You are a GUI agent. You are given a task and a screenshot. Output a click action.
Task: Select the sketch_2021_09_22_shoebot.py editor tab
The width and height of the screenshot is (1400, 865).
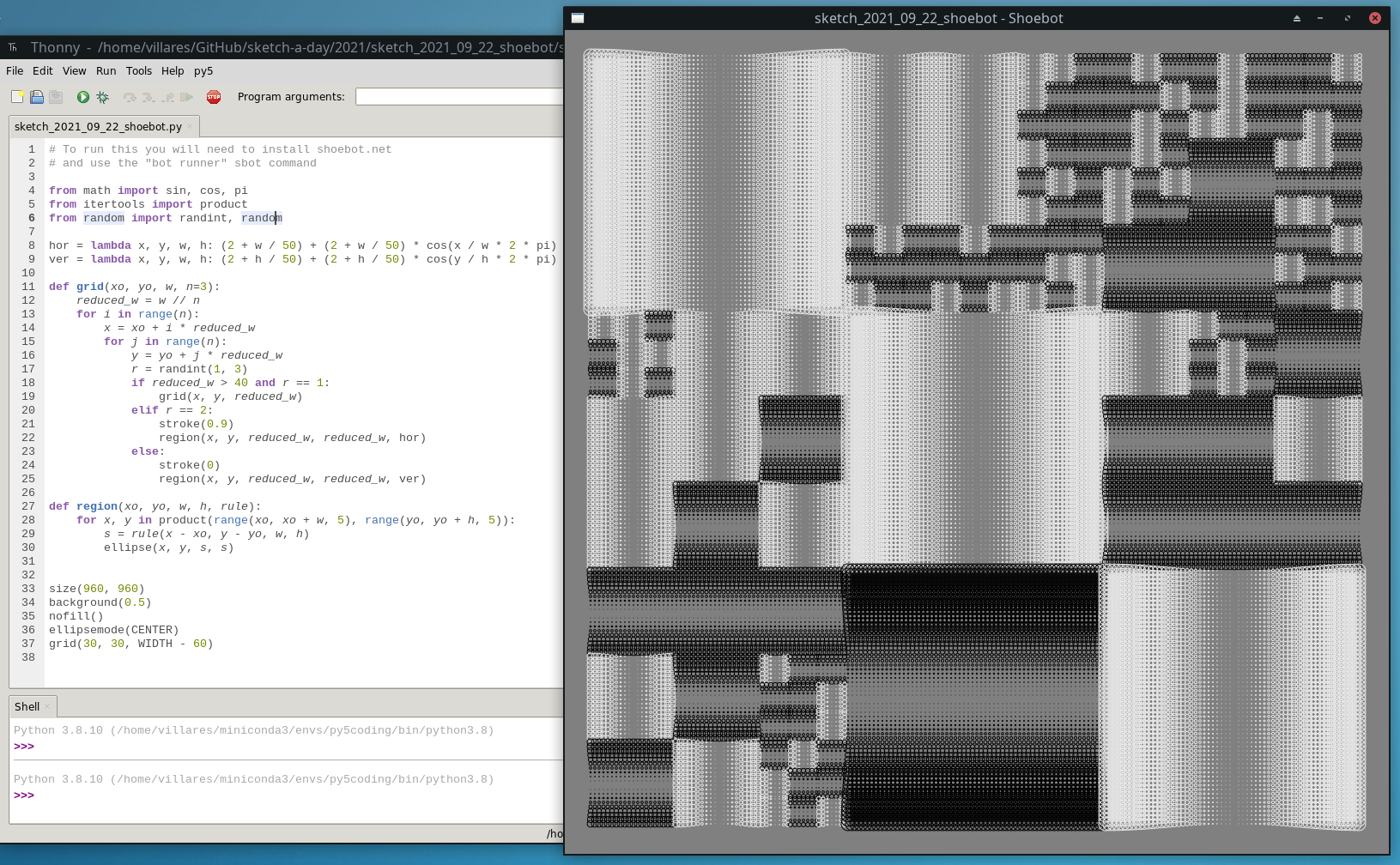pos(98,127)
